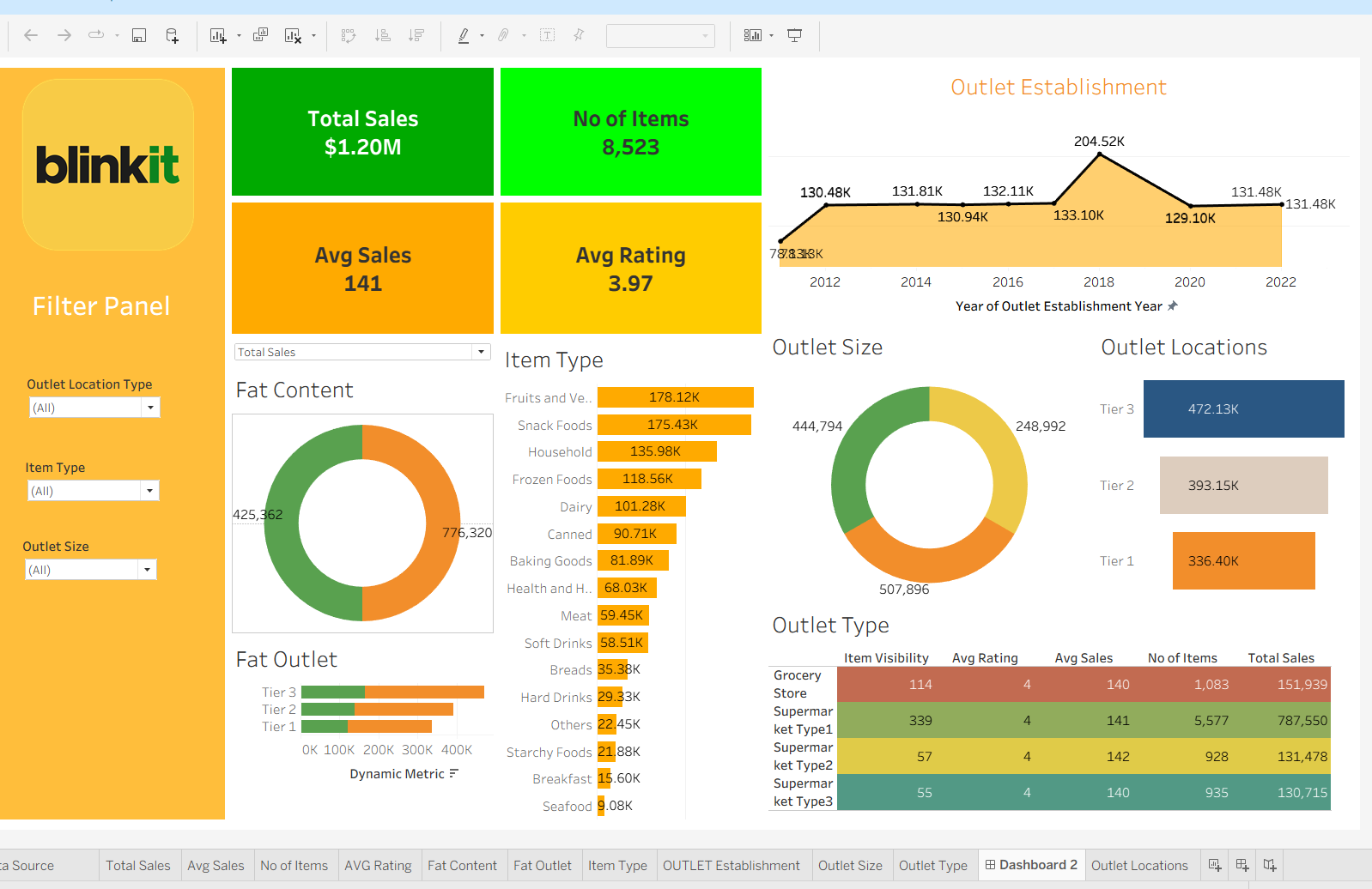Click the Redo forward arrow
The image size is (1372, 889).
click(64, 35)
